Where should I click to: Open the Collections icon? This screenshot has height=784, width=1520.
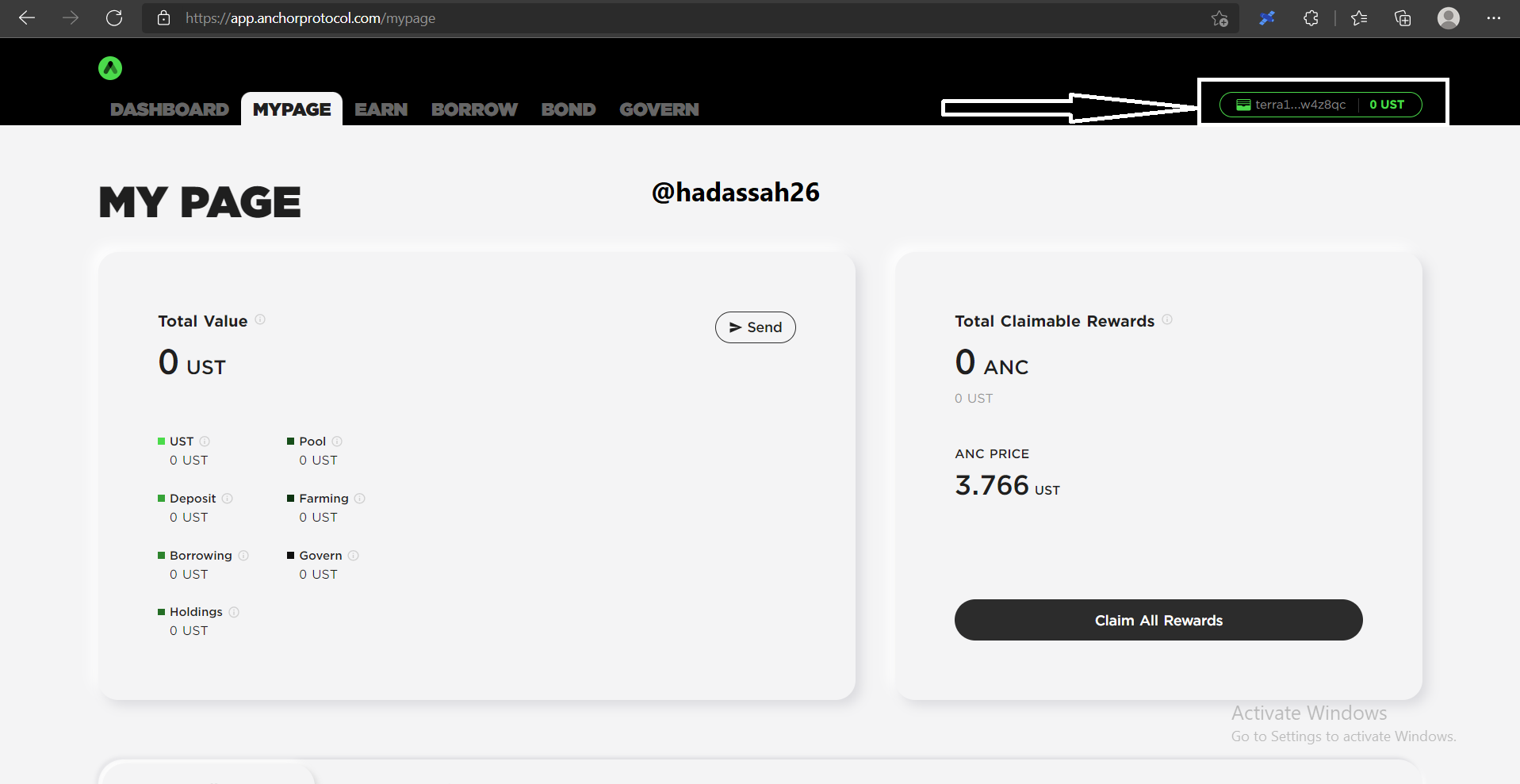pos(1403,17)
